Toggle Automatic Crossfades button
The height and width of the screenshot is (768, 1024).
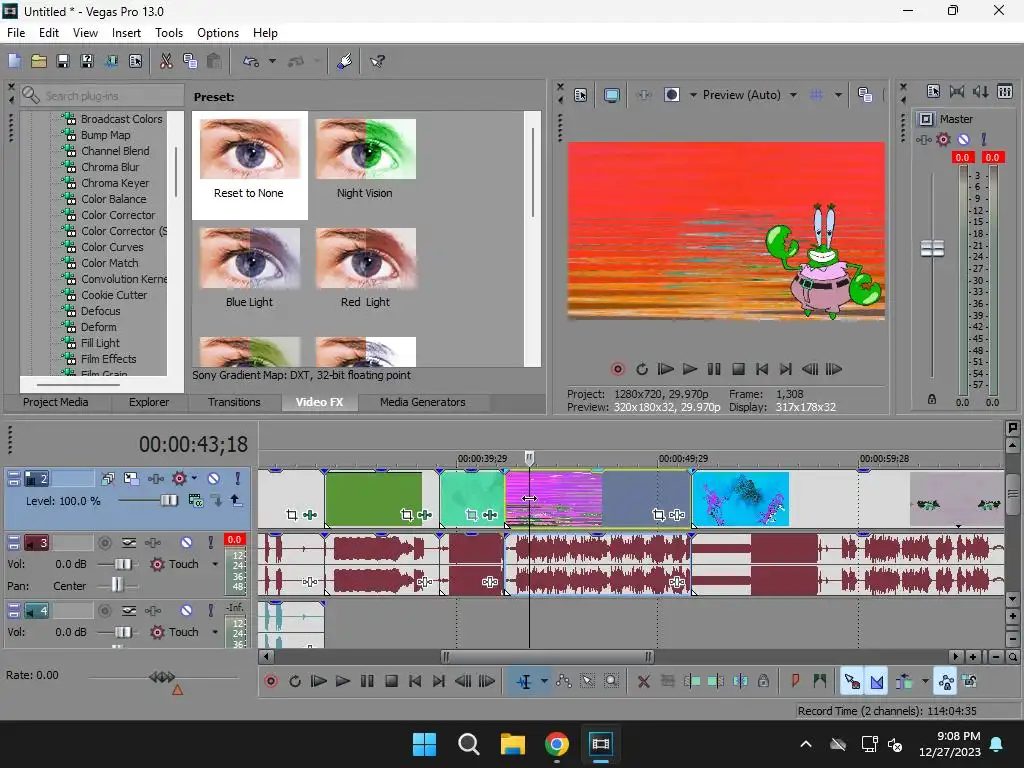(876, 682)
